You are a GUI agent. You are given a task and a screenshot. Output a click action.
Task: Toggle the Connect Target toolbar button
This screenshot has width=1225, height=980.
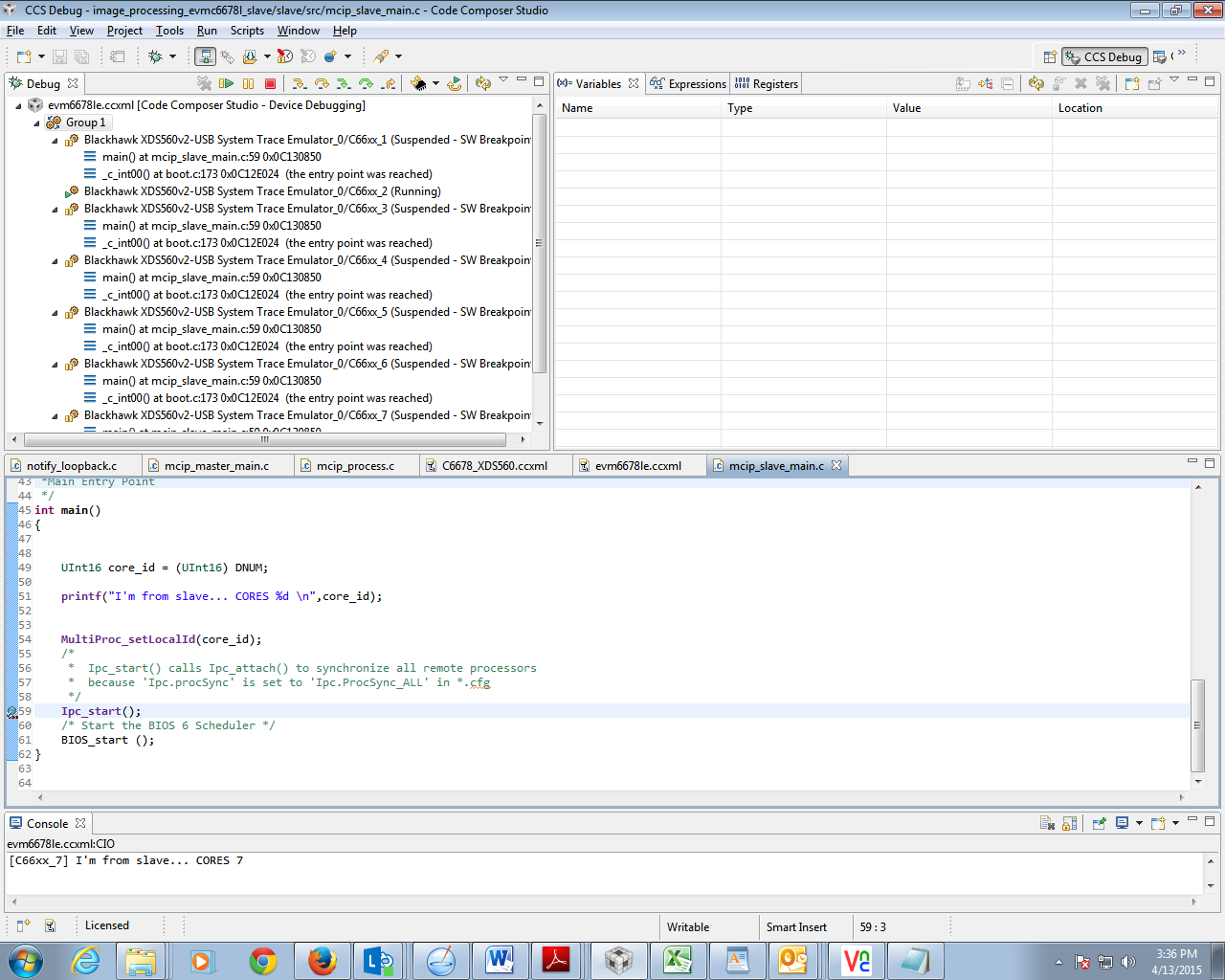[204, 56]
